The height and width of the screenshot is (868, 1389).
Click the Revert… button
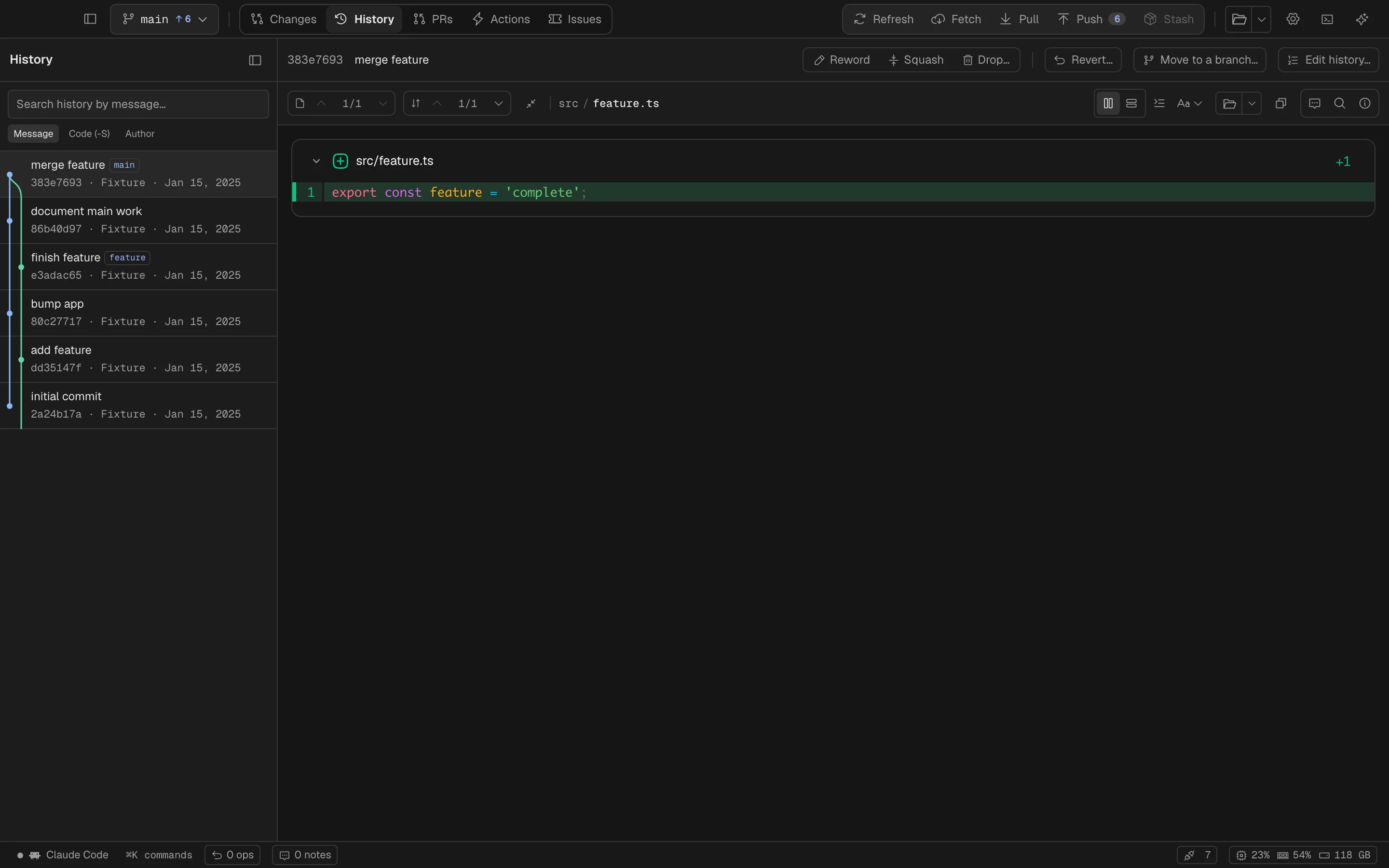tap(1083, 60)
